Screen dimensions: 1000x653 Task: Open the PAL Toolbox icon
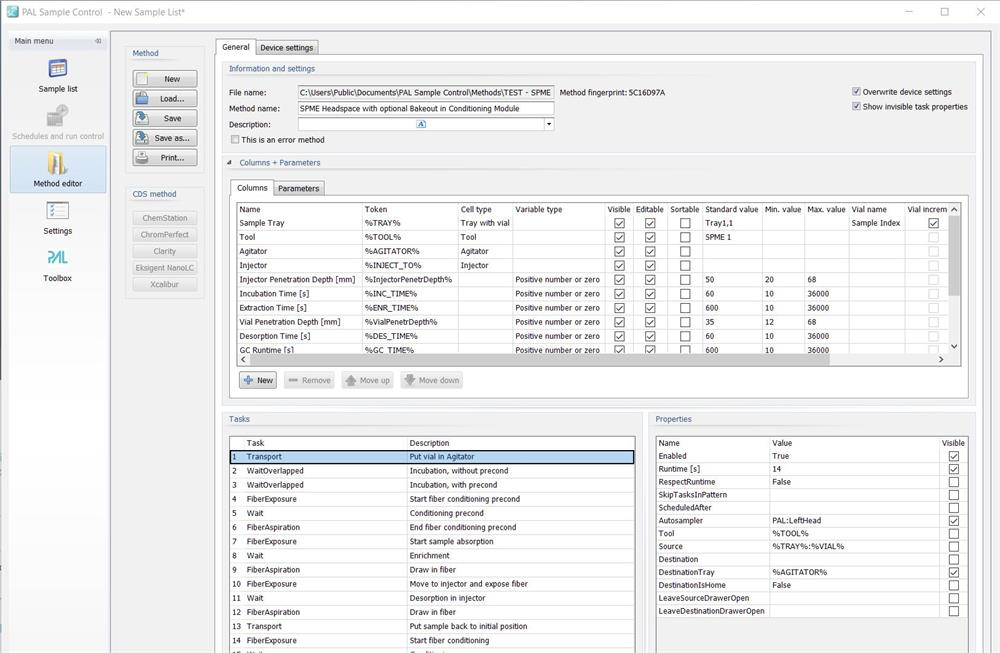click(58, 264)
